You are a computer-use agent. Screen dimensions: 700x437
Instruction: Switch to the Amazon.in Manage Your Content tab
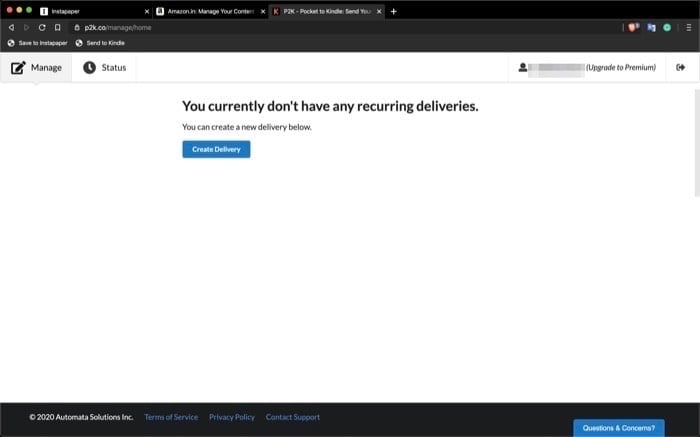click(211, 12)
